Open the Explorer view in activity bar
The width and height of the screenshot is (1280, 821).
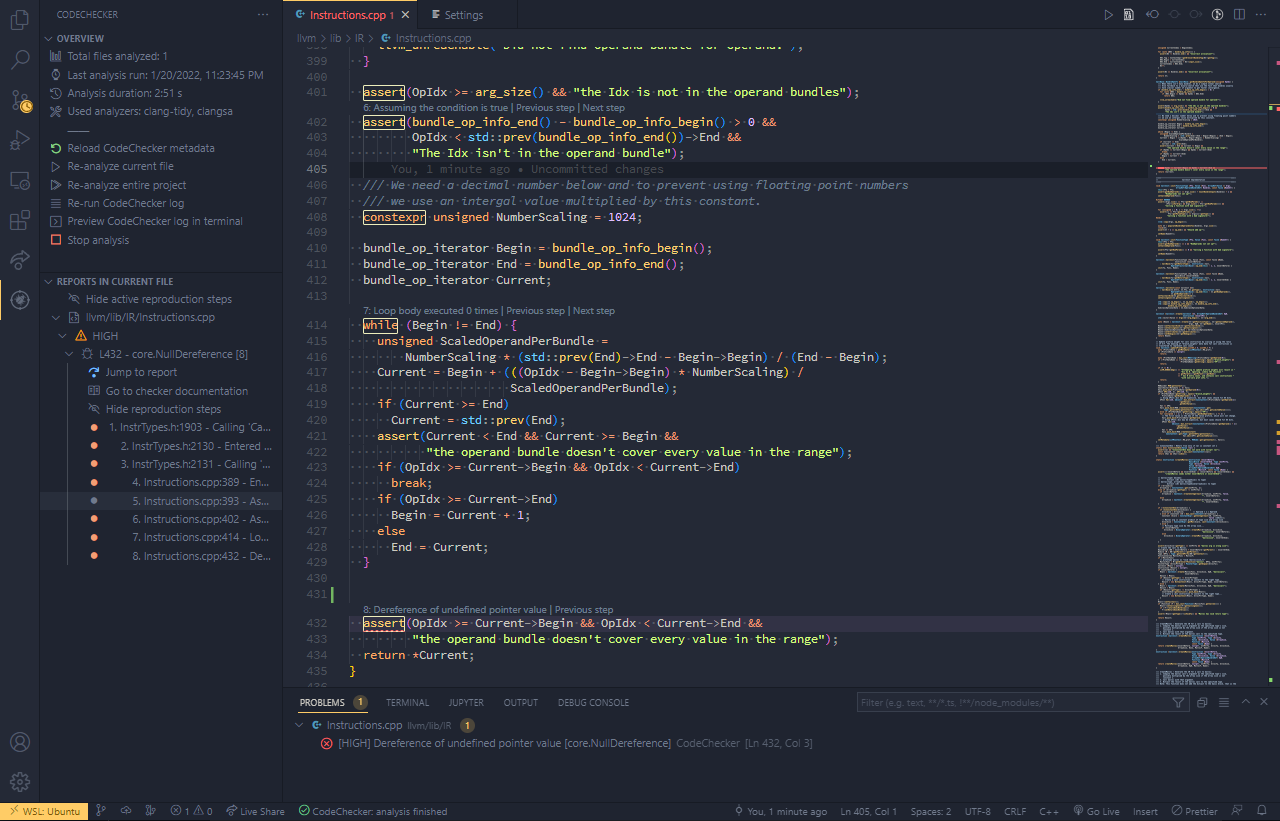pyautogui.click(x=19, y=20)
